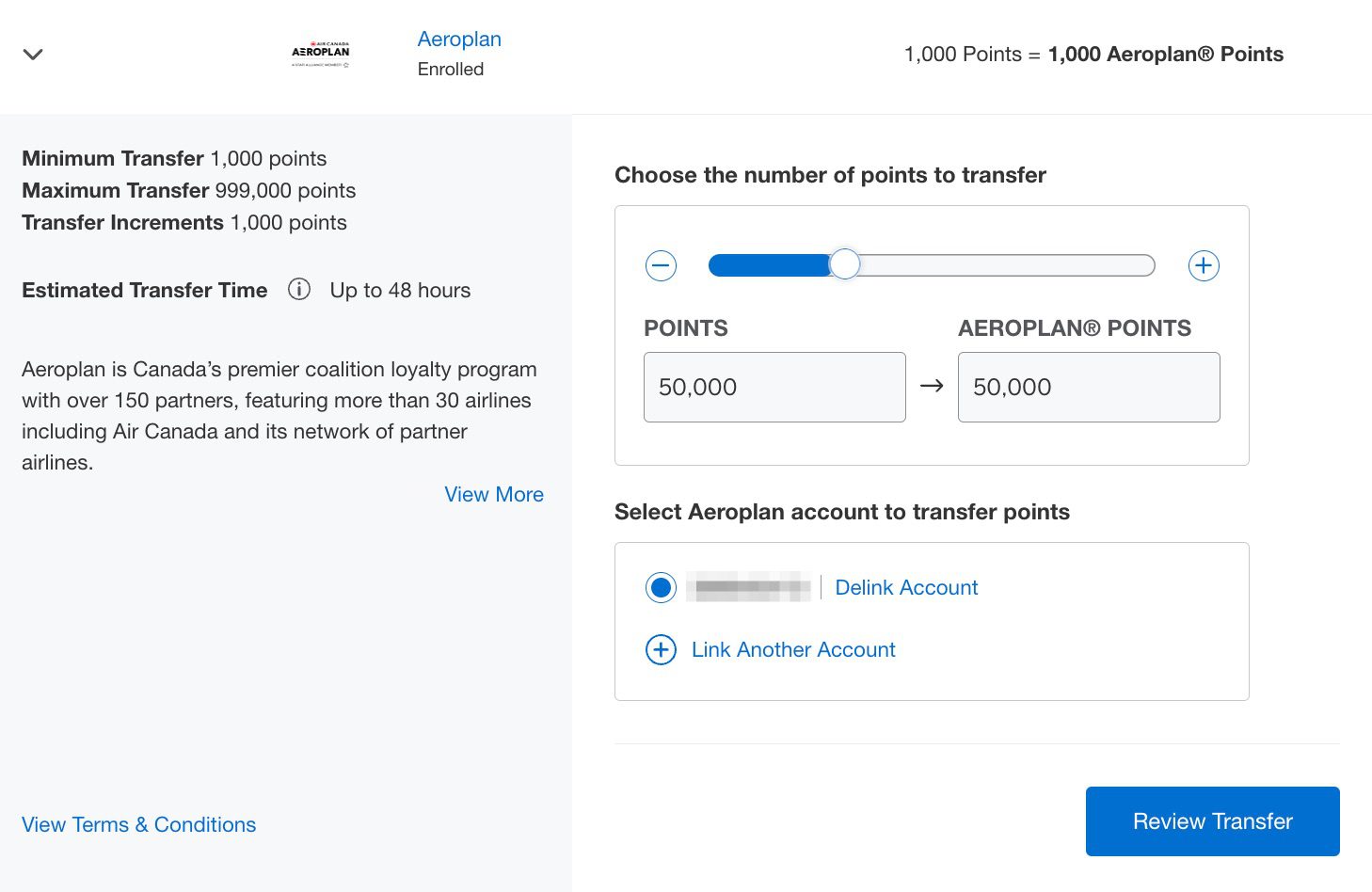This screenshot has height=892, width=1372.
Task: Click the plus icon to increase points
Action: click(1204, 265)
